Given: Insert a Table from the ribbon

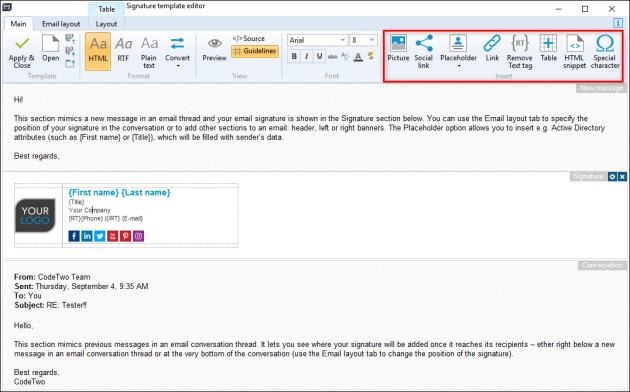Looking at the screenshot, I should click(548, 48).
